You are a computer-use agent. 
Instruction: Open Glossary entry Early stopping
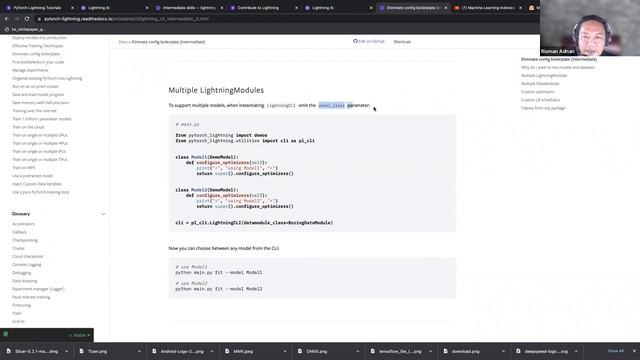click(x=24, y=281)
